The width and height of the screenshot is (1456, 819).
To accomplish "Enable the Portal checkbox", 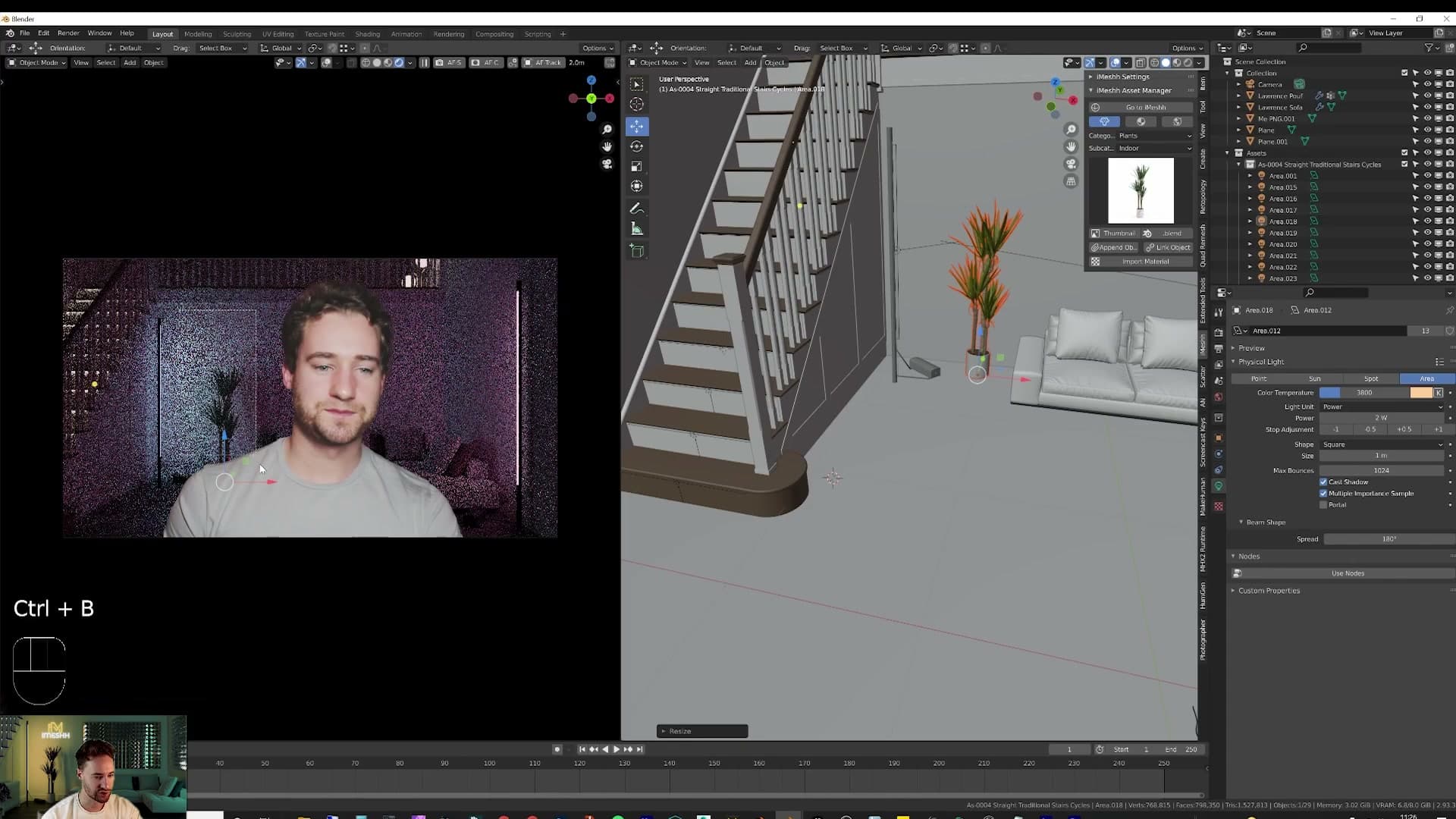I will [x=1323, y=505].
